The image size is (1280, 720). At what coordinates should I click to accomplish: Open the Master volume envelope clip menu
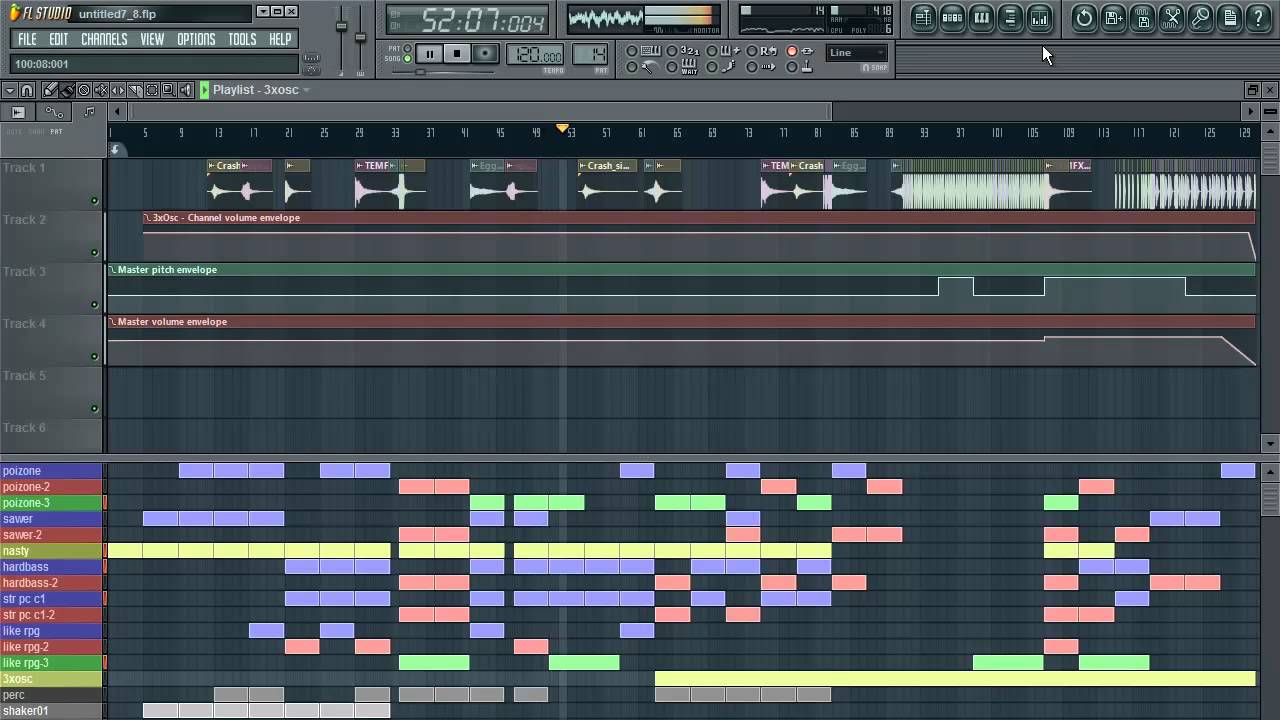point(112,322)
